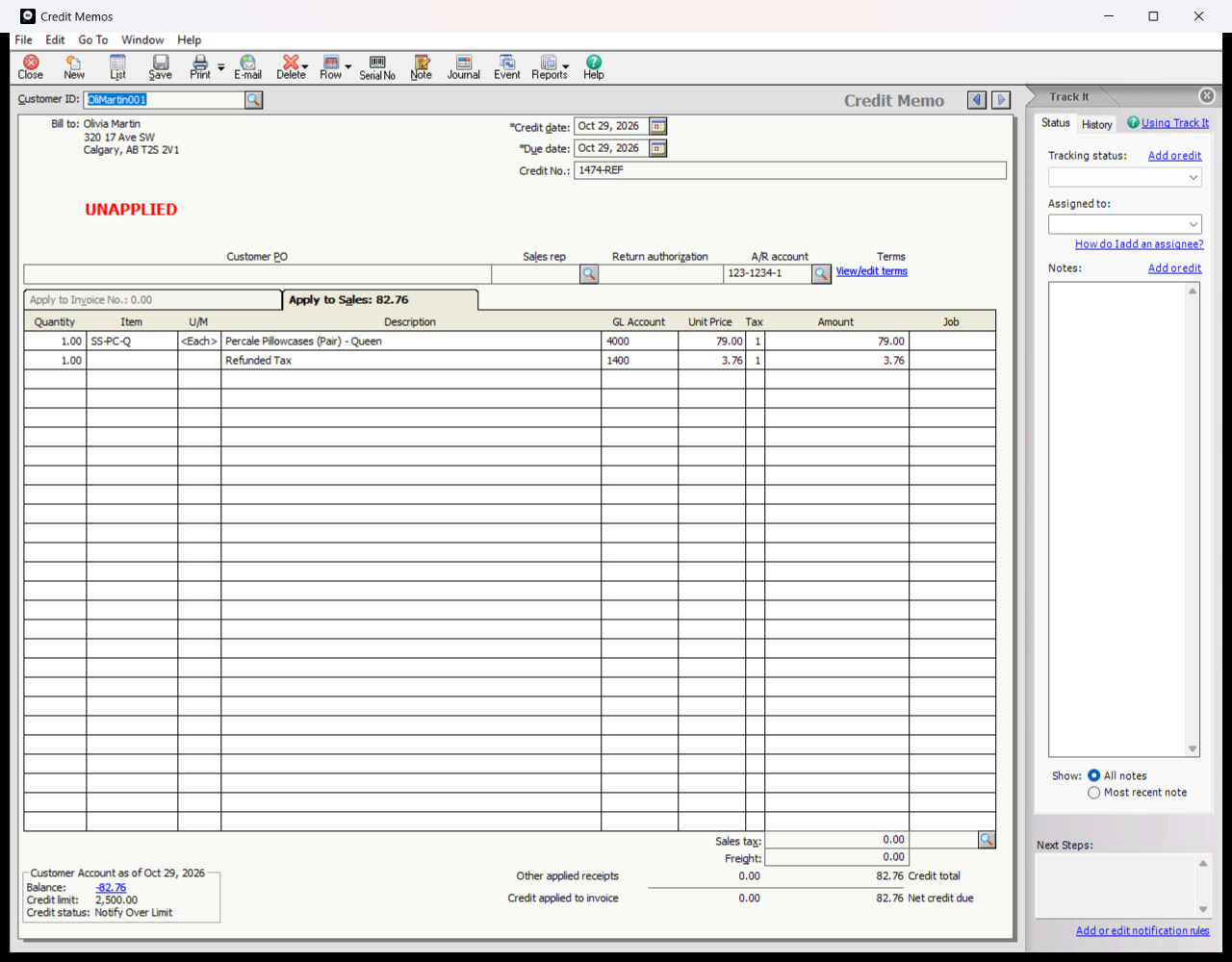1232x962 pixels.
Task: Open Help from the toolbar
Action: coord(594,67)
